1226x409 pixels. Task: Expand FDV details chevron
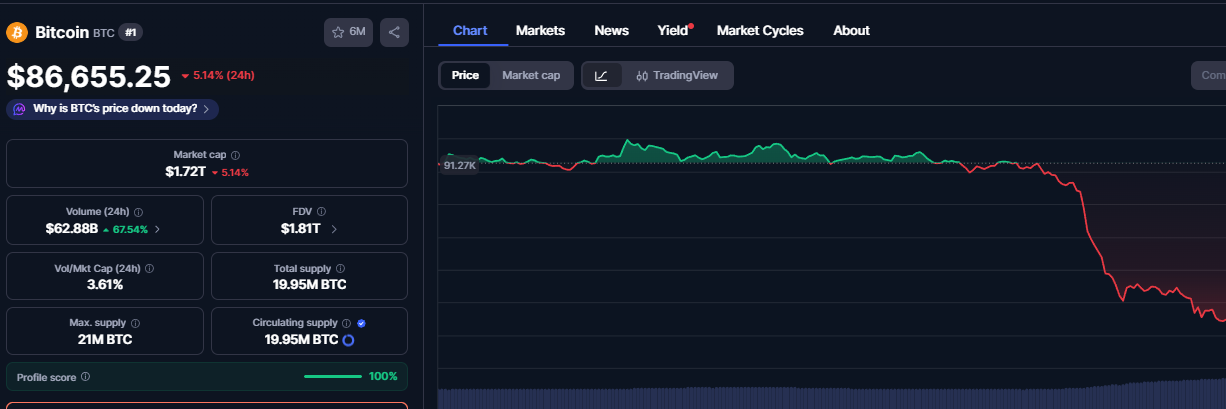point(333,229)
